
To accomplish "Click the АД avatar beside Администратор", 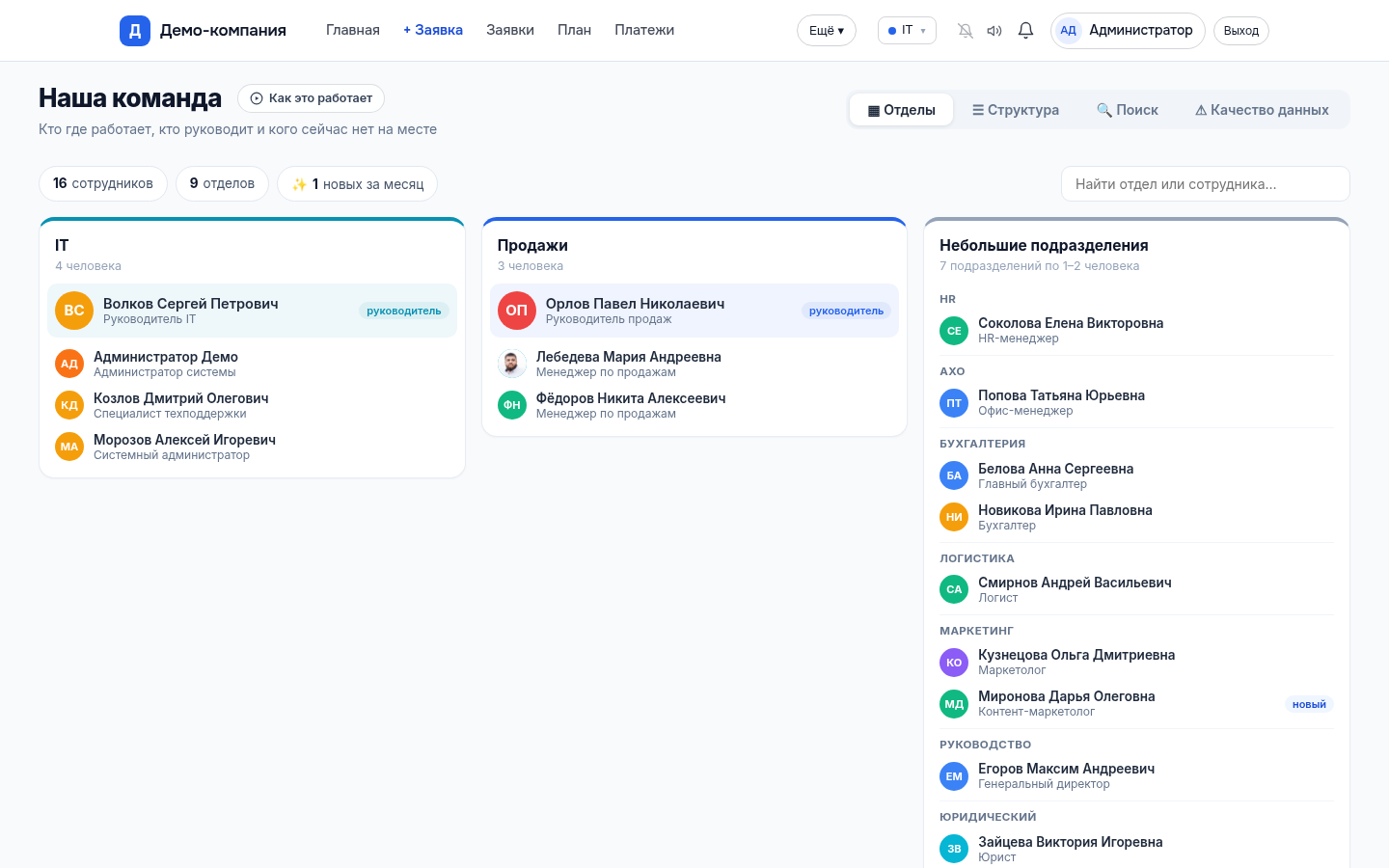I will [x=1068, y=31].
